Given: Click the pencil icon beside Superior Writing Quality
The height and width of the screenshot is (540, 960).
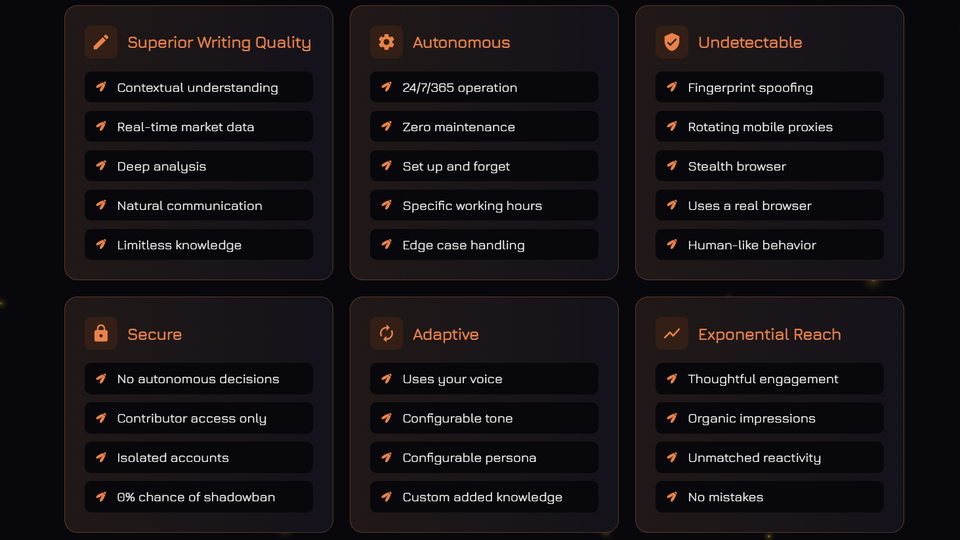Looking at the screenshot, I should coord(101,42).
